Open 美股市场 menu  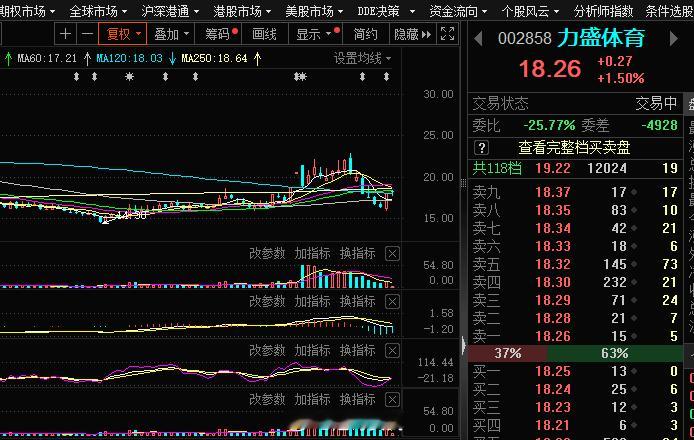pyautogui.click(x=314, y=11)
